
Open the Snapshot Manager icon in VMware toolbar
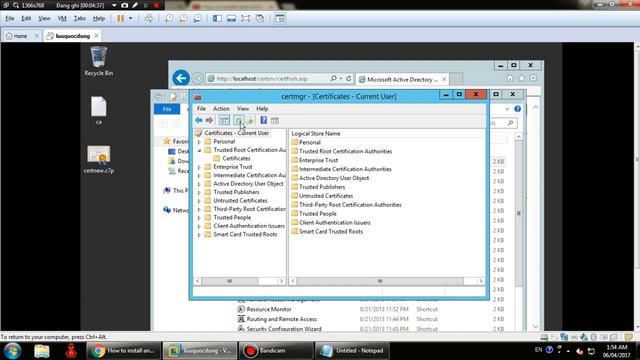[x=198, y=18]
